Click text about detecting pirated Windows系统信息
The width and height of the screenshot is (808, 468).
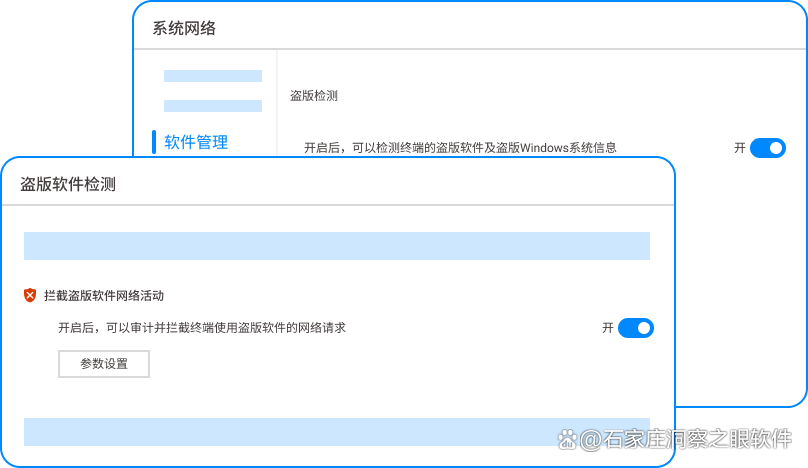click(x=460, y=148)
